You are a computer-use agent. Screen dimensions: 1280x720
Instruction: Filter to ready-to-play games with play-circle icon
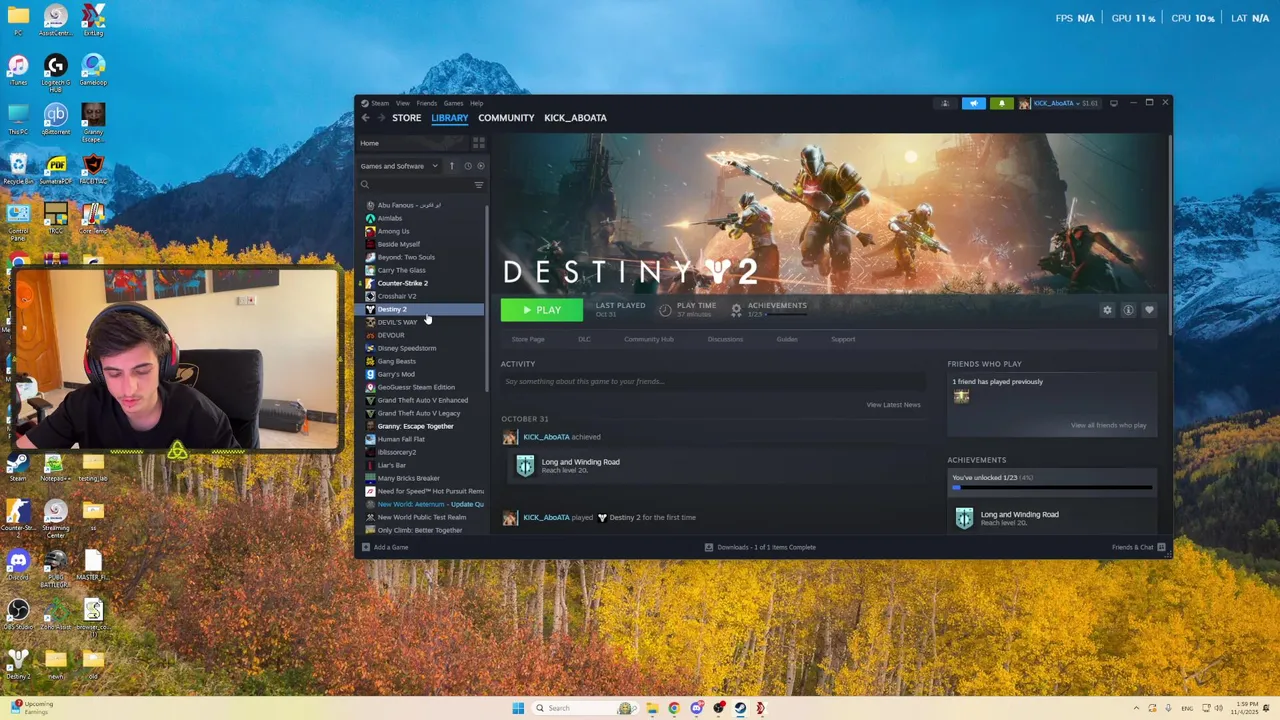(481, 166)
